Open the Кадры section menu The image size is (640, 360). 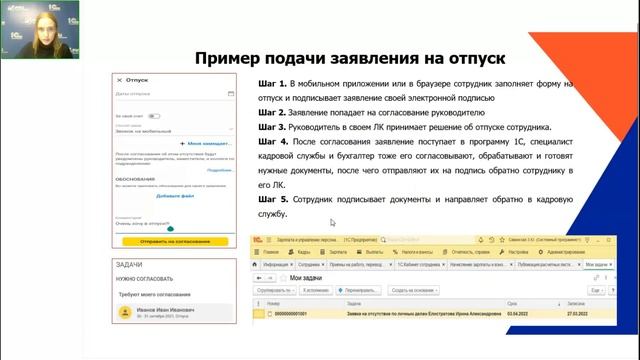point(299,252)
